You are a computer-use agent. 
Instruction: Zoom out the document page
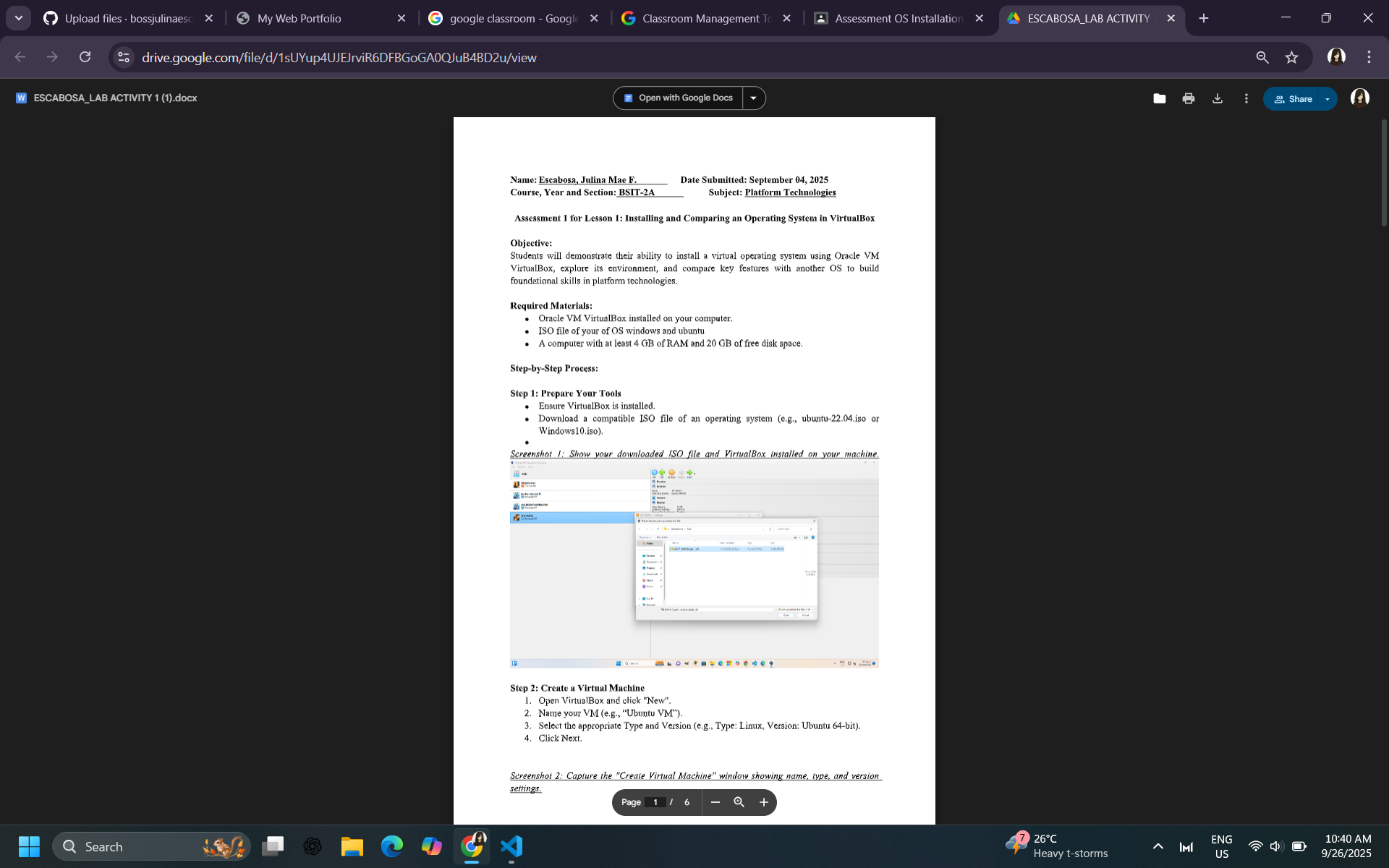coord(715,802)
